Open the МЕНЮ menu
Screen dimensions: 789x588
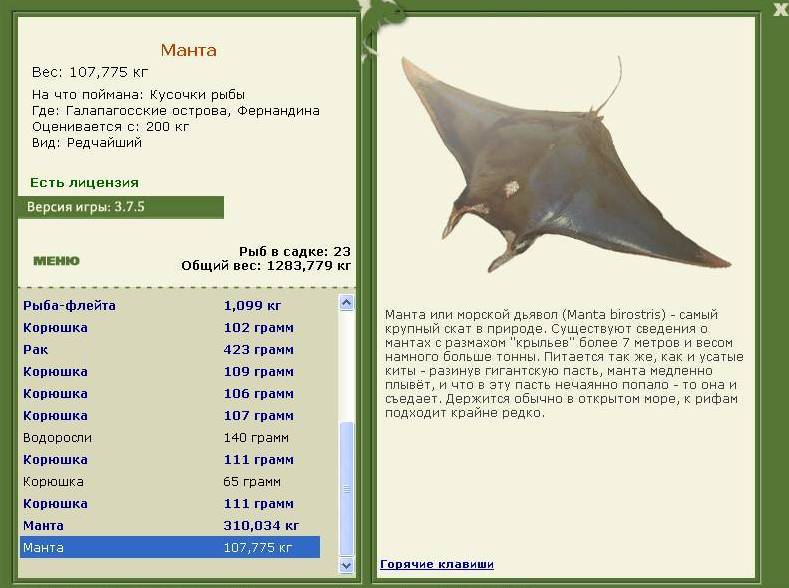tap(56, 261)
